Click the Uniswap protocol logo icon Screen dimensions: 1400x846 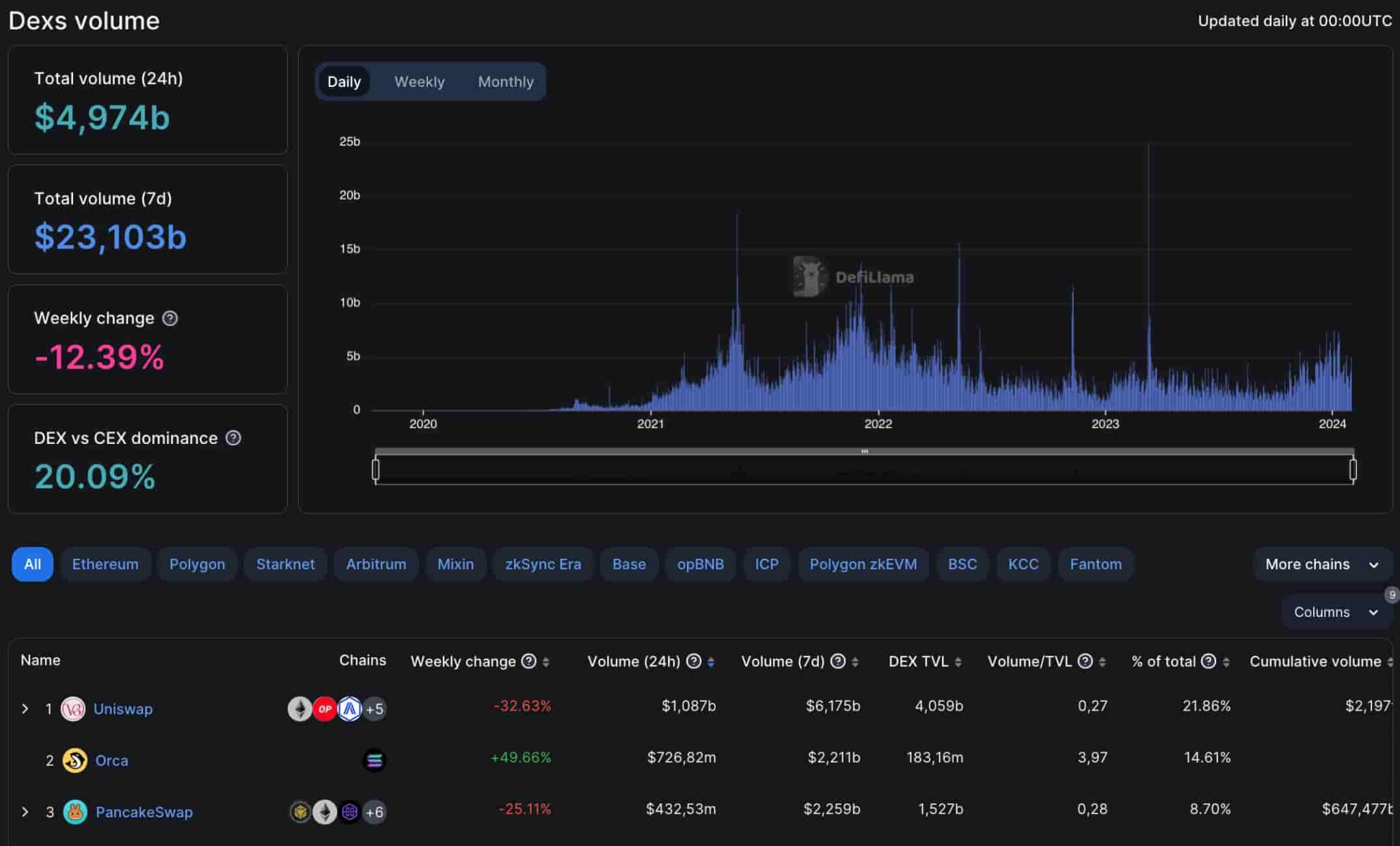[x=75, y=709]
